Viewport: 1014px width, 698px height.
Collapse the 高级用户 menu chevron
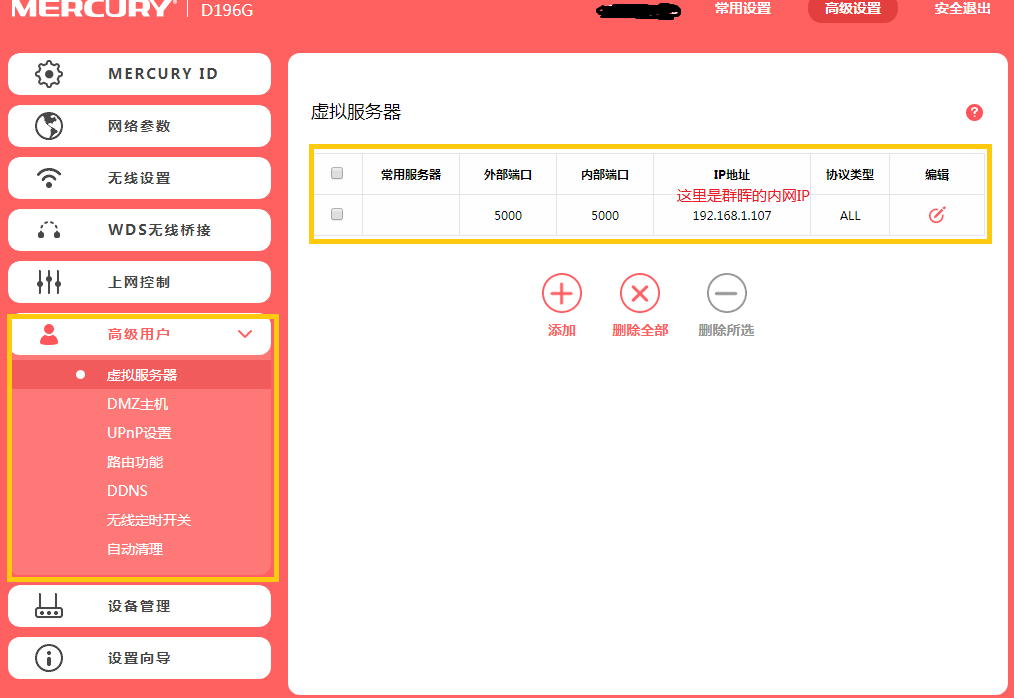[x=245, y=335]
